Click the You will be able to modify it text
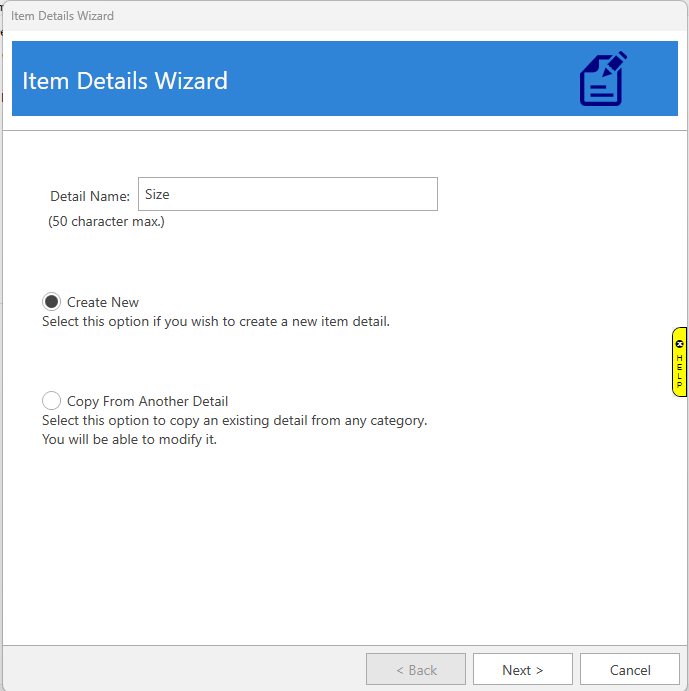The width and height of the screenshot is (689, 691). (129, 439)
